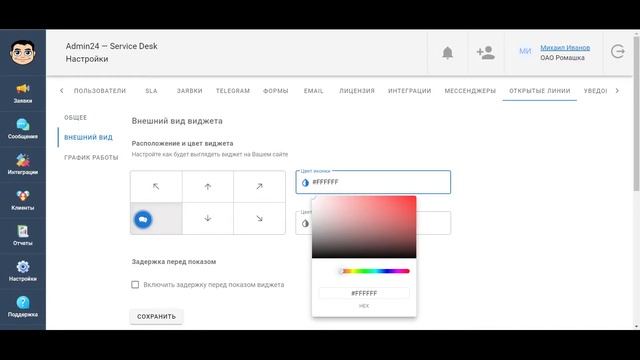Click color drop icon in second color field

305,223
